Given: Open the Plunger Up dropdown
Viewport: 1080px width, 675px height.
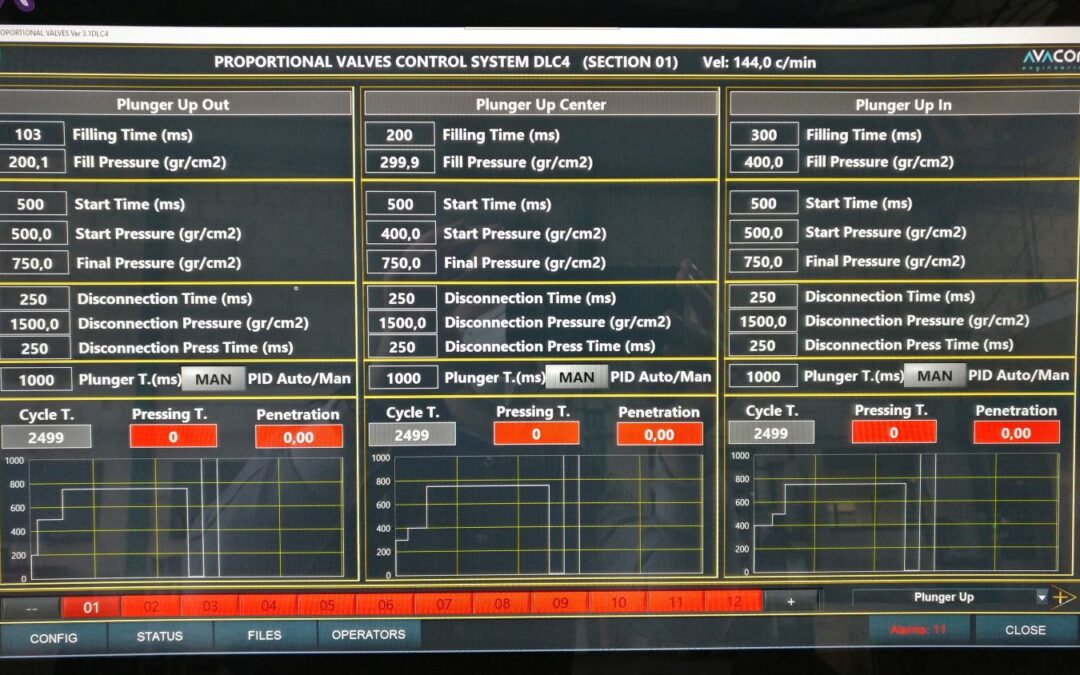Looking at the screenshot, I should coord(949,597).
